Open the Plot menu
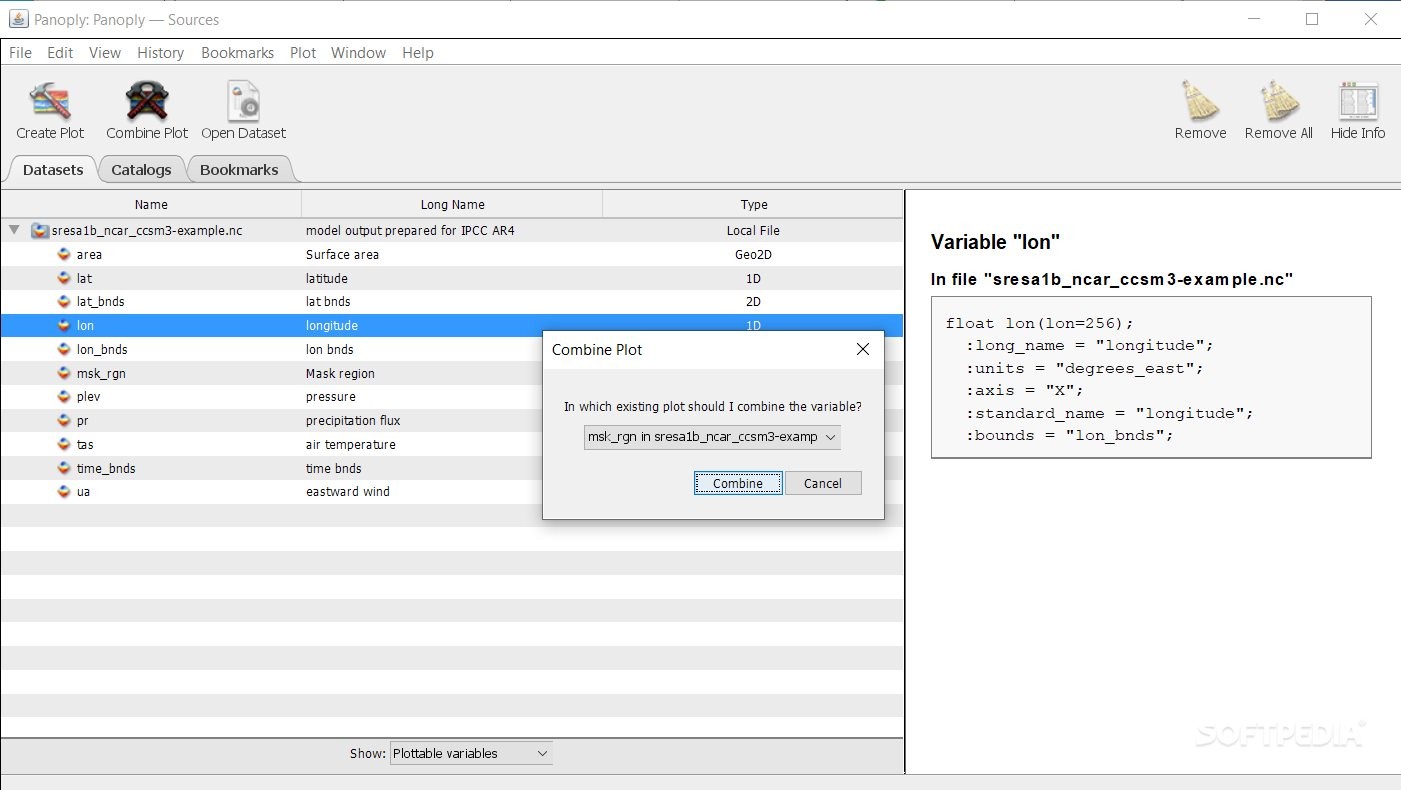The image size is (1401, 790). (303, 53)
